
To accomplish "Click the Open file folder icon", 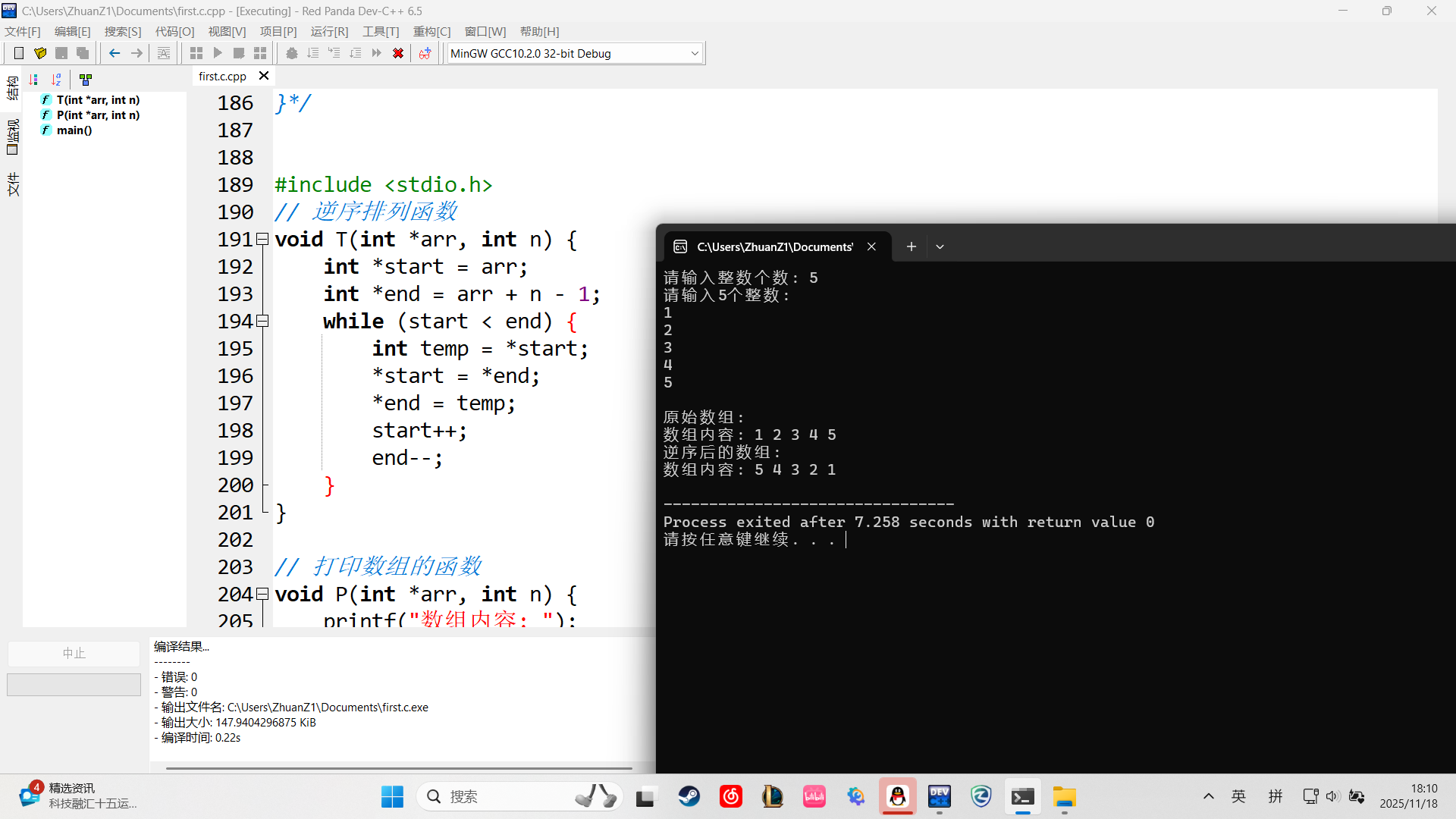I will point(40,53).
